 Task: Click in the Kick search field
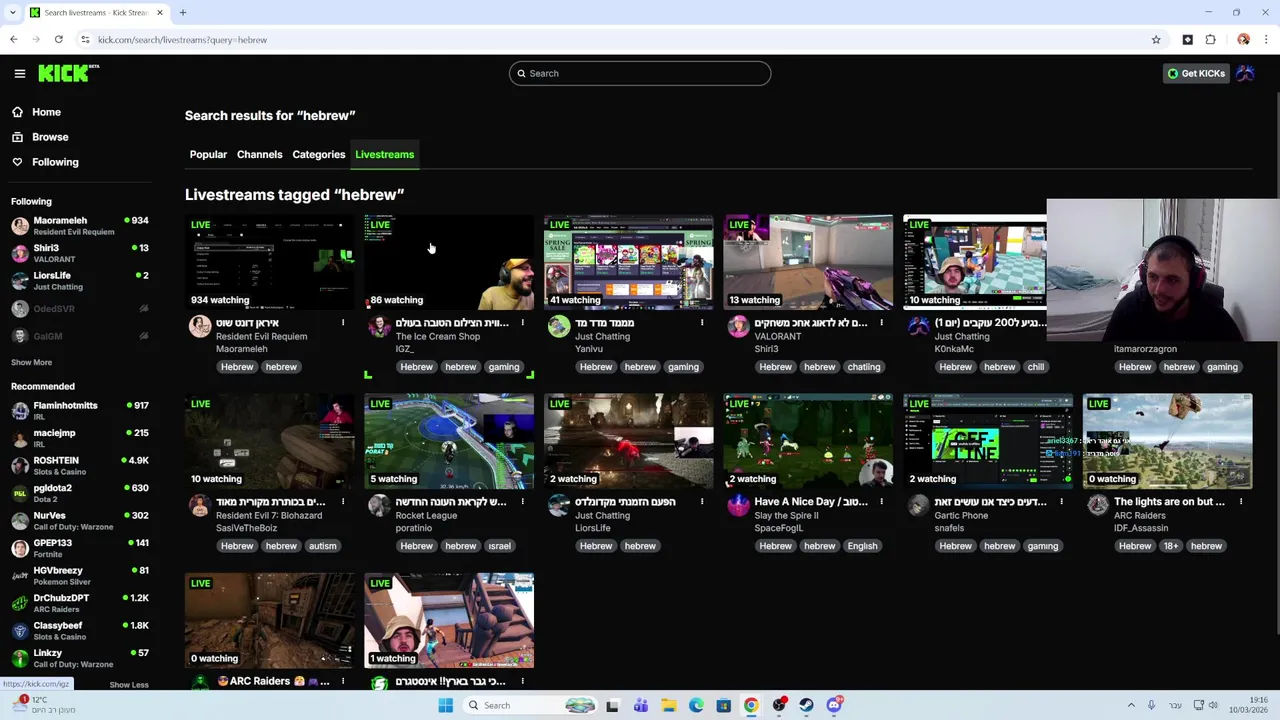(x=640, y=73)
